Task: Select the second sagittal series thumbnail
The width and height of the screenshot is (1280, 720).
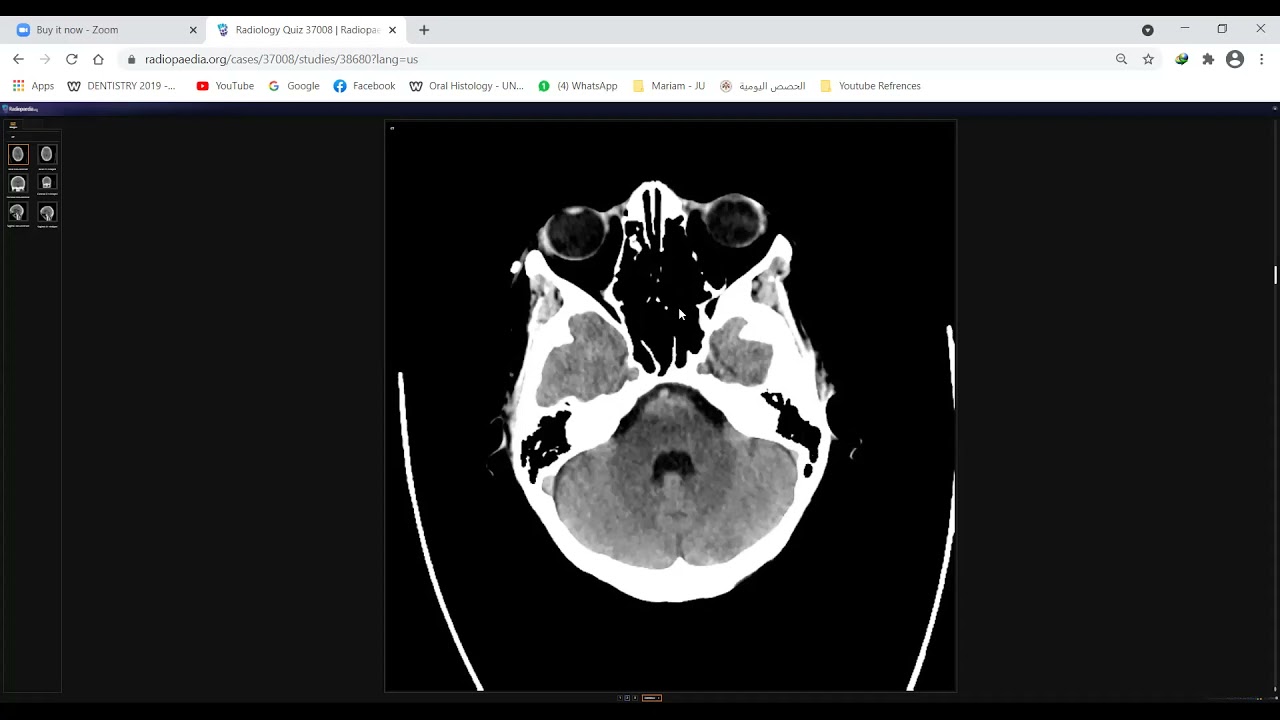Action: (x=47, y=213)
